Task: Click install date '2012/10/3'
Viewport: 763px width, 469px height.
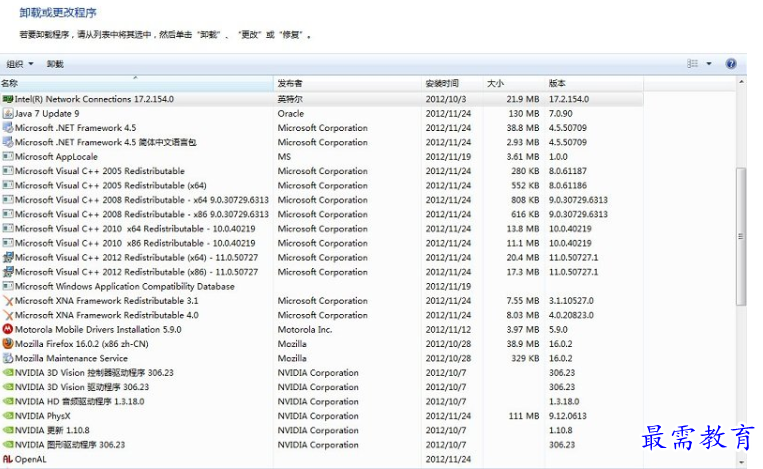Action: coord(446,99)
